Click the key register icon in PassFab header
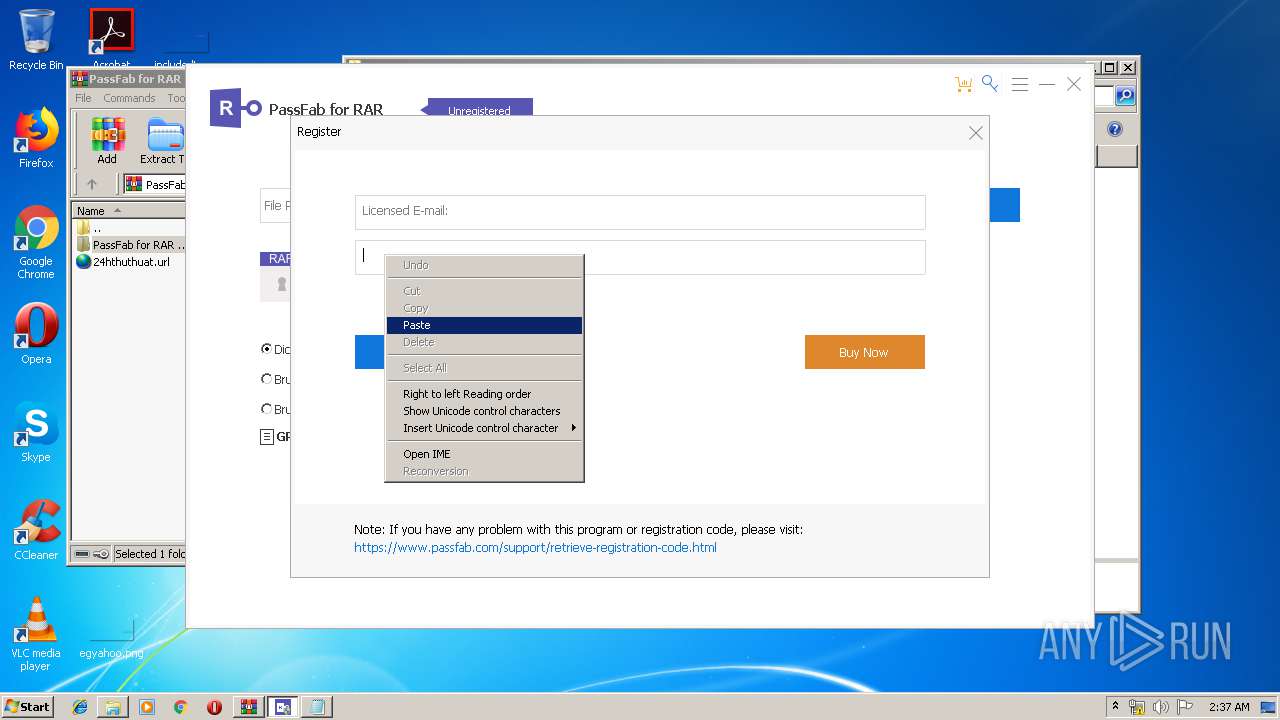 pos(990,84)
